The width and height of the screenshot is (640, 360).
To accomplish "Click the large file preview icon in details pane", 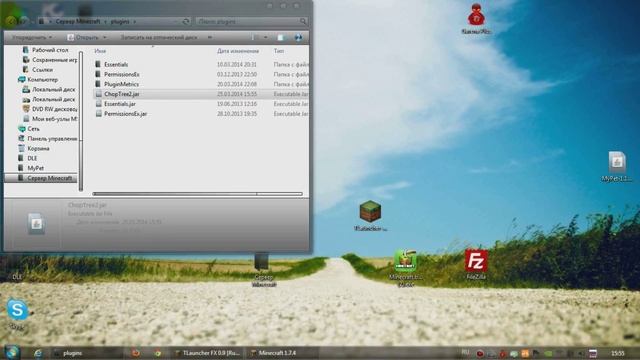I will (36, 223).
